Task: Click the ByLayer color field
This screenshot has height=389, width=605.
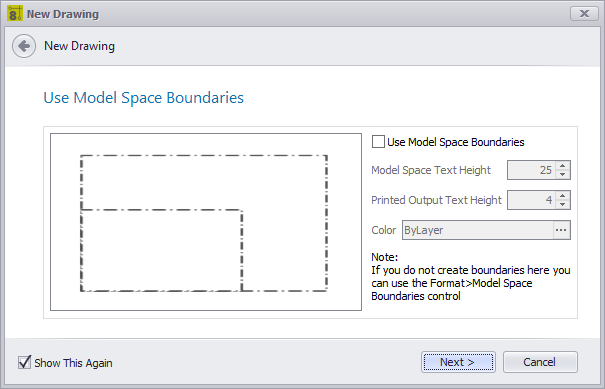Action: (478, 230)
